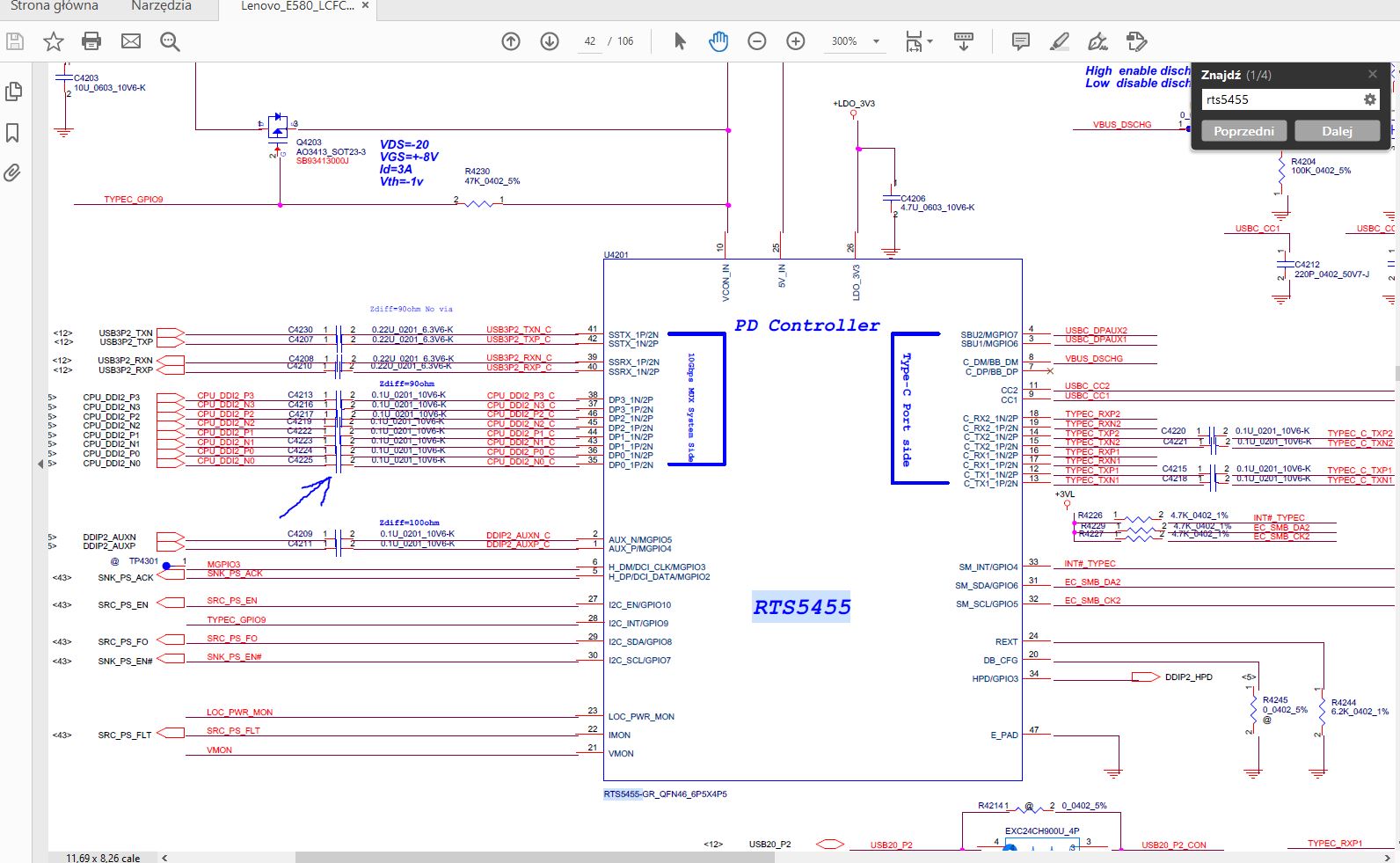Click the stamp tool icon
The width and height of the screenshot is (1400, 863).
1136,41
